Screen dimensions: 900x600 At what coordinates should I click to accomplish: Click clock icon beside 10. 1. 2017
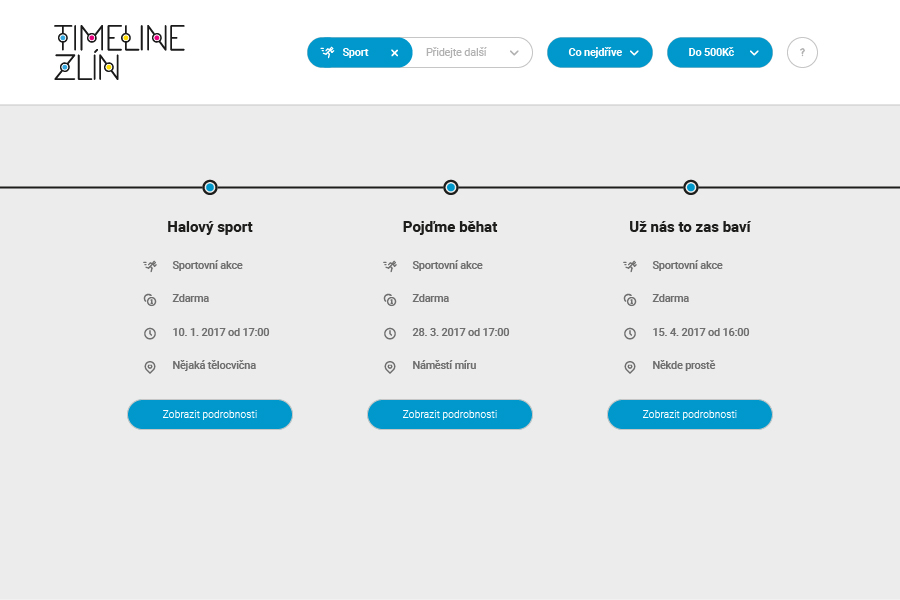150,333
